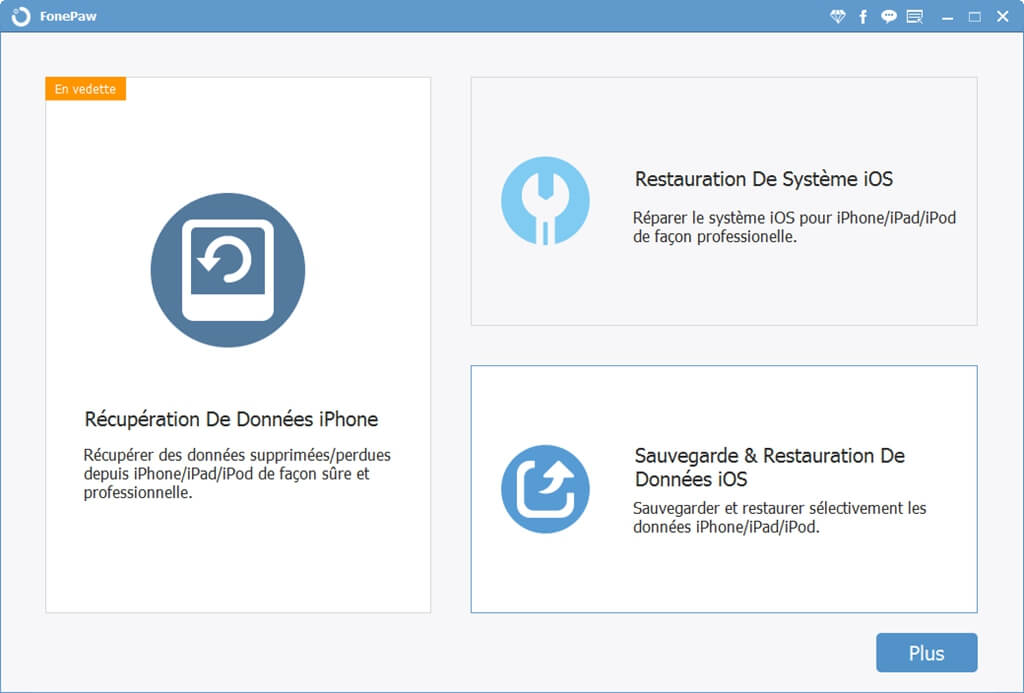
Task: Minimize the FonePaw window
Action: (x=947, y=17)
